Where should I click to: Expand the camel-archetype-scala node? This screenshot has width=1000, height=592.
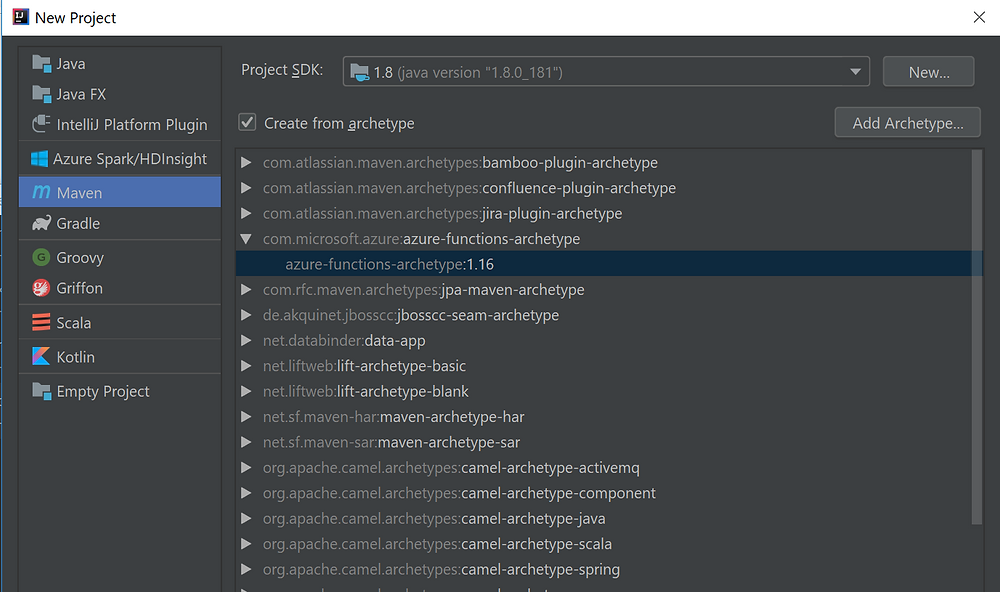pos(246,544)
